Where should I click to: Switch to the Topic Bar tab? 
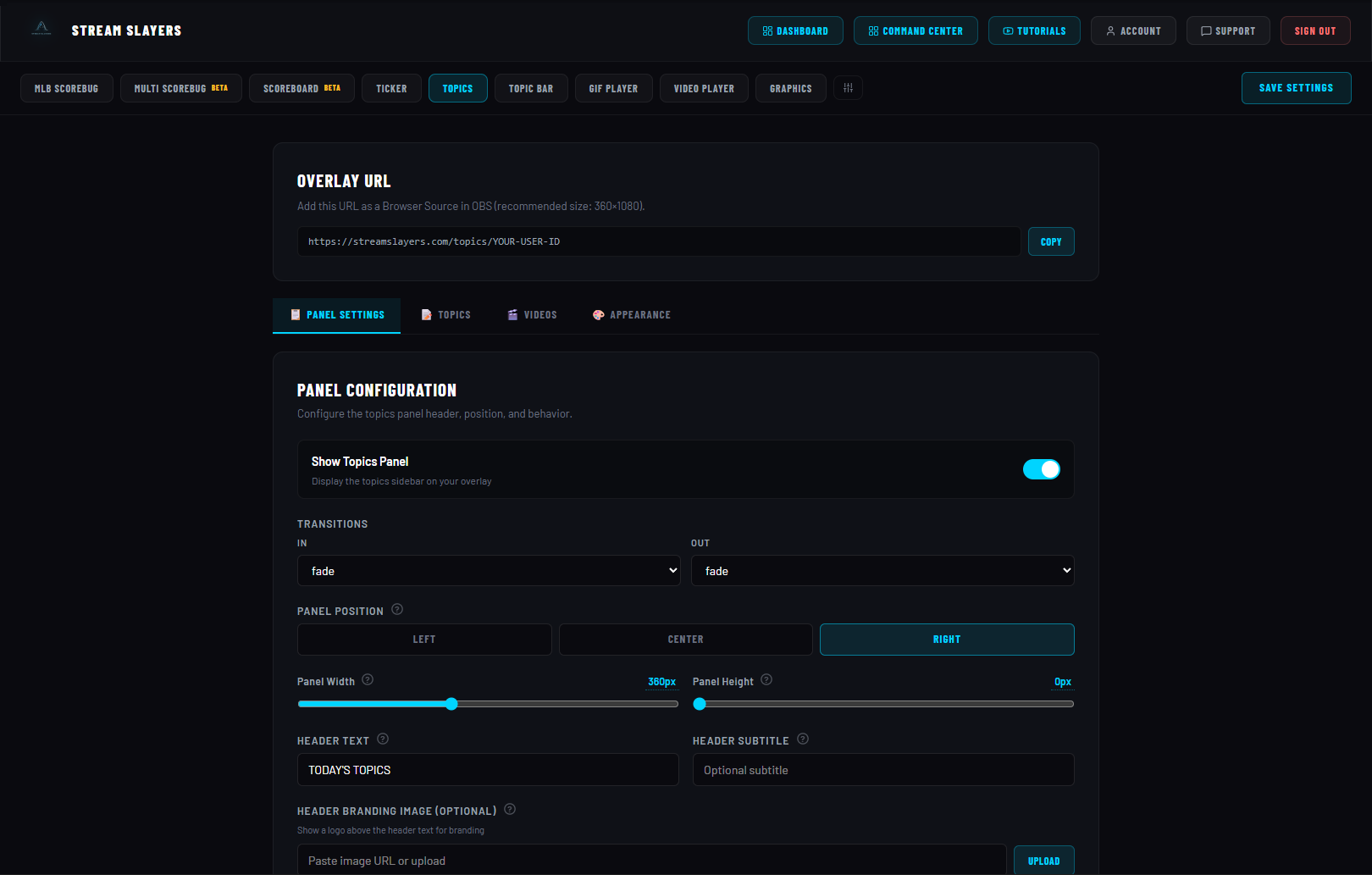coord(531,88)
